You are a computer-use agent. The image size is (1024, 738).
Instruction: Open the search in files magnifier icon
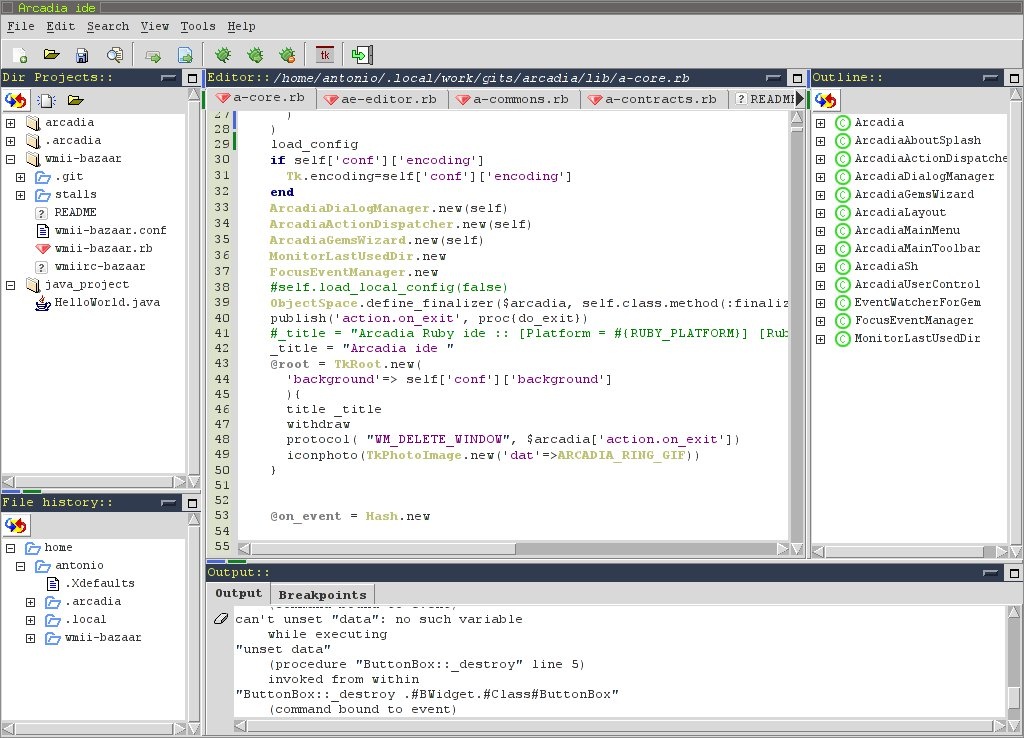pyautogui.click(x=115, y=55)
